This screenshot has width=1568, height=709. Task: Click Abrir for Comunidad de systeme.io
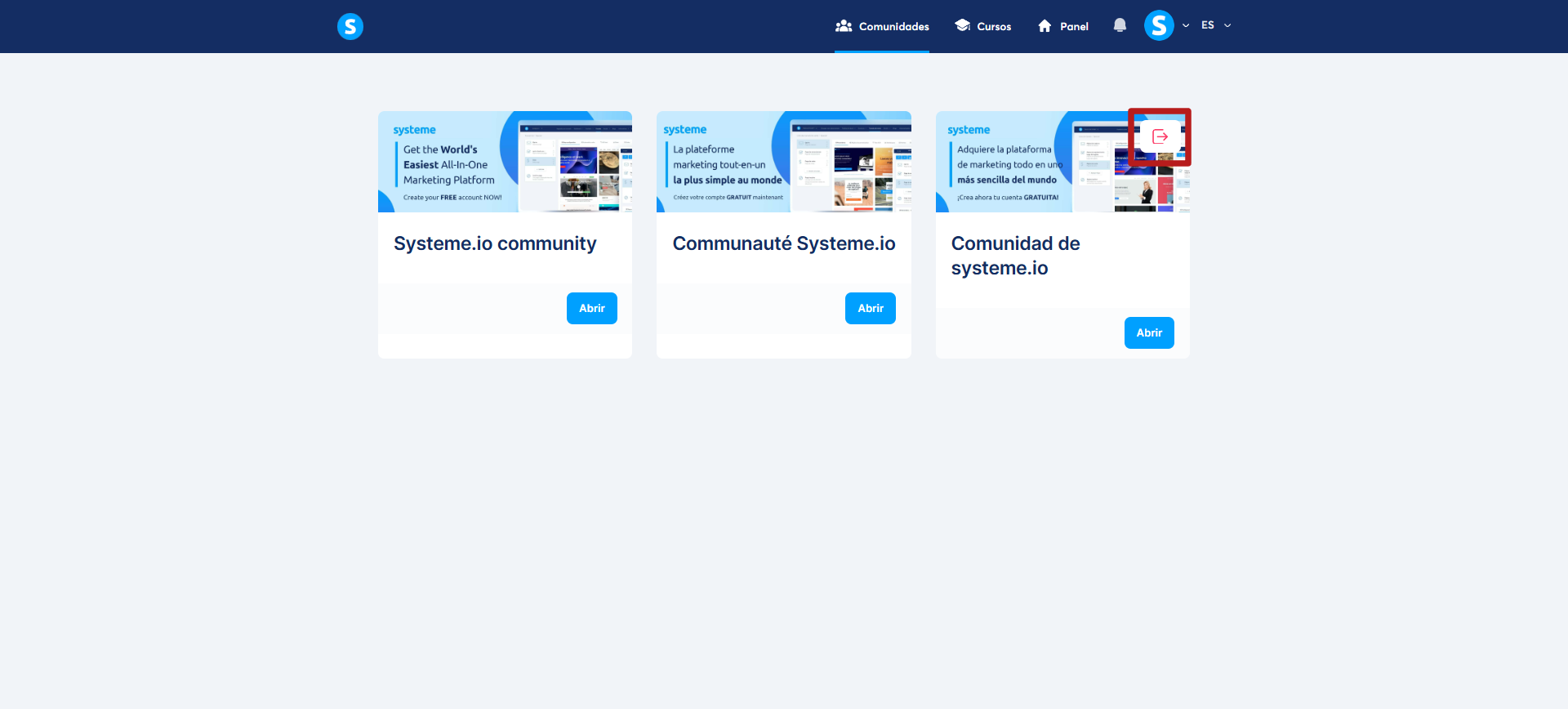pos(1149,332)
